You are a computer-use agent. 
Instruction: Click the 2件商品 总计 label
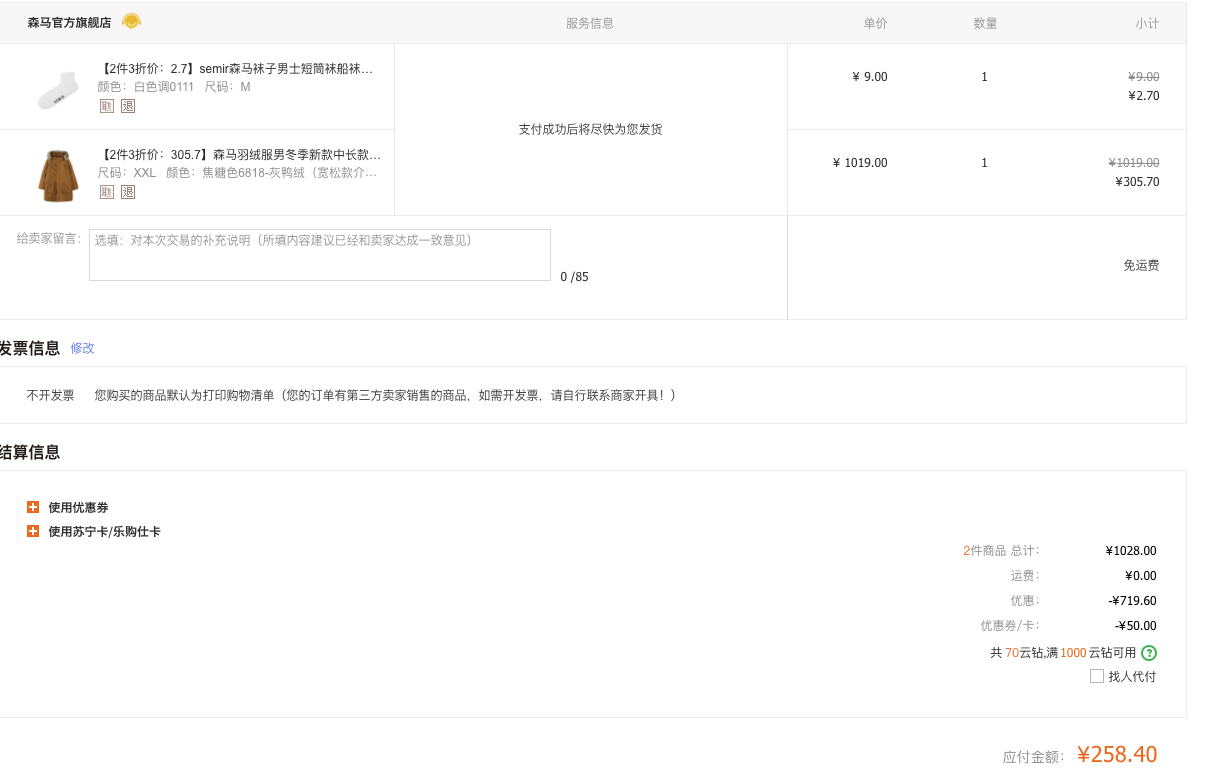(x=1001, y=551)
